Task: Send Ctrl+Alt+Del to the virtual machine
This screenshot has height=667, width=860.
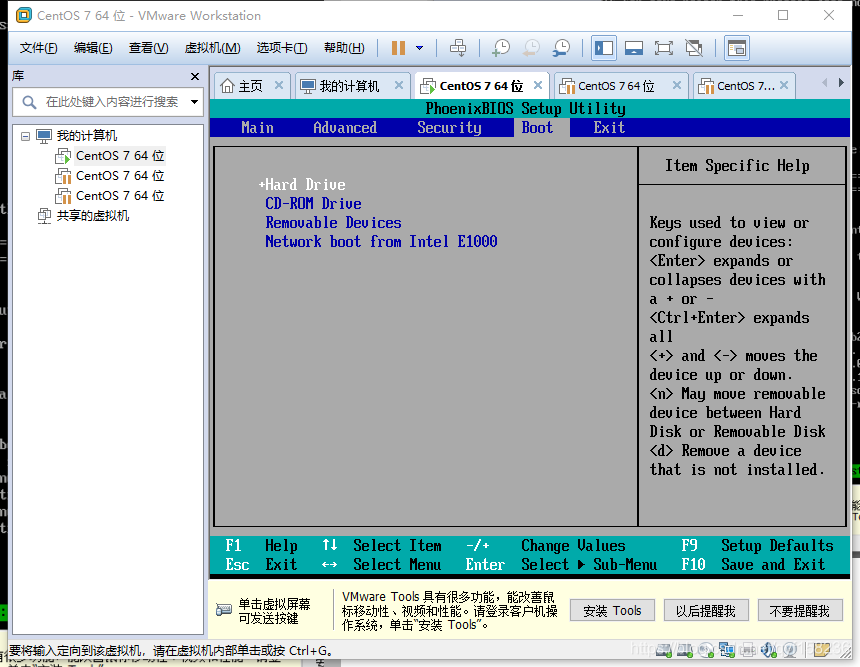Action: point(458,48)
